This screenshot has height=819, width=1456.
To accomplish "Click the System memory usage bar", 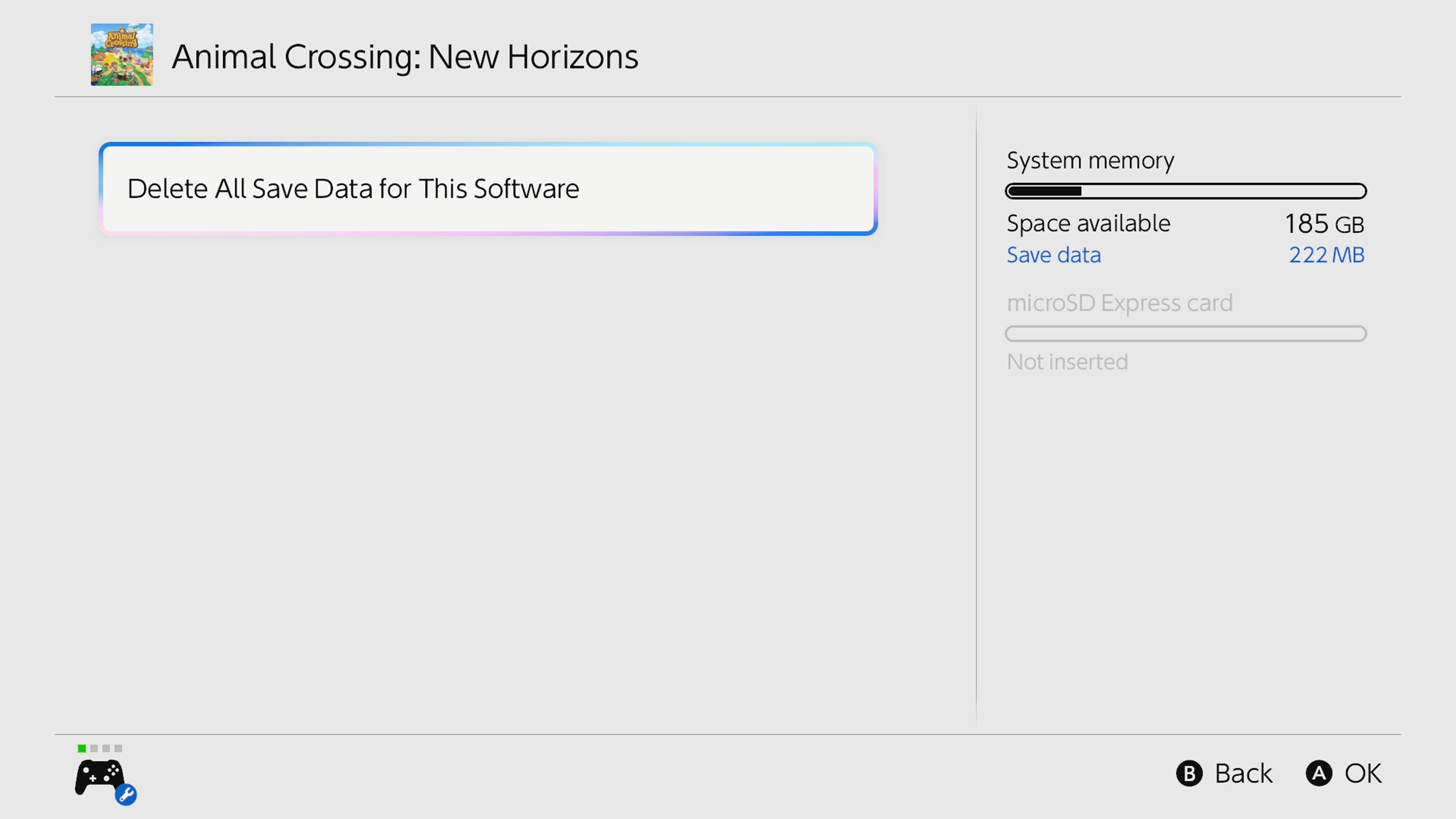I will (x=1185, y=191).
